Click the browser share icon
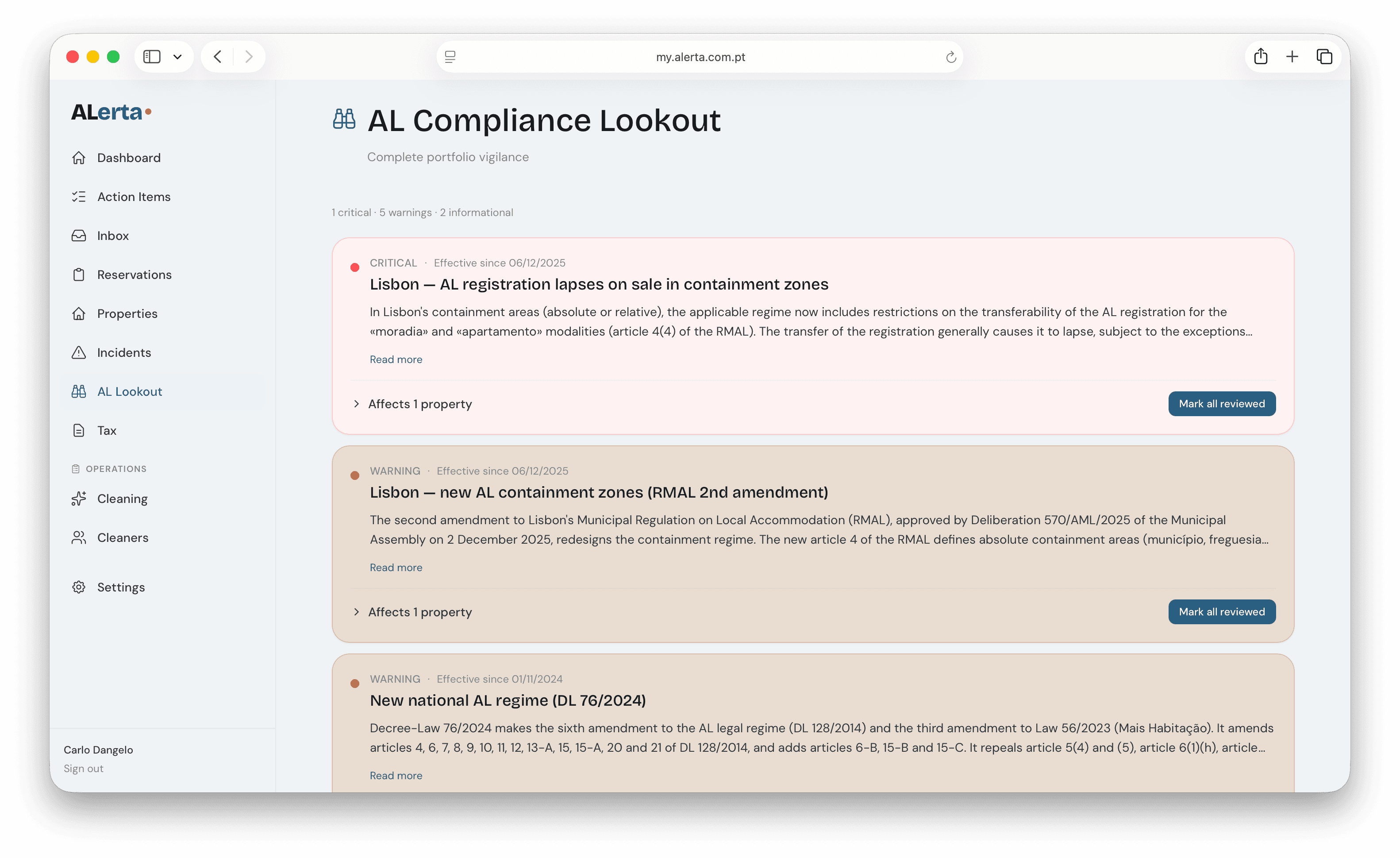This screenshot has width=1400, height=858. tap(1260, 56)
